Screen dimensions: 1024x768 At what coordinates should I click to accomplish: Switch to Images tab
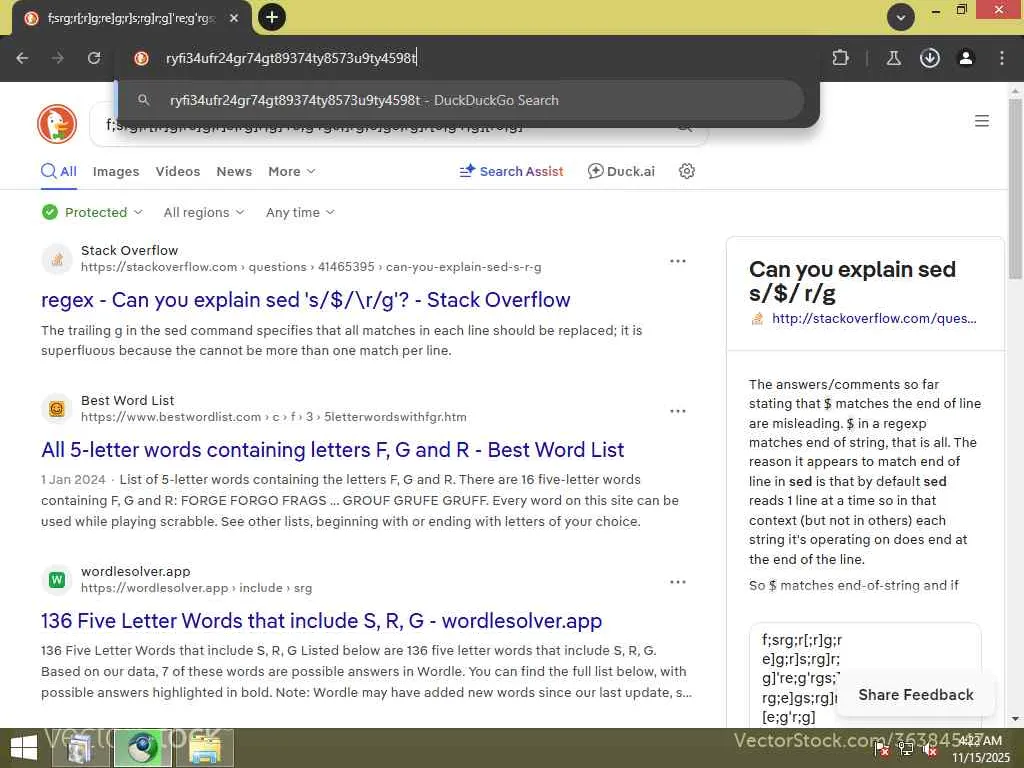pyautogui.click(x=116, y=172)
